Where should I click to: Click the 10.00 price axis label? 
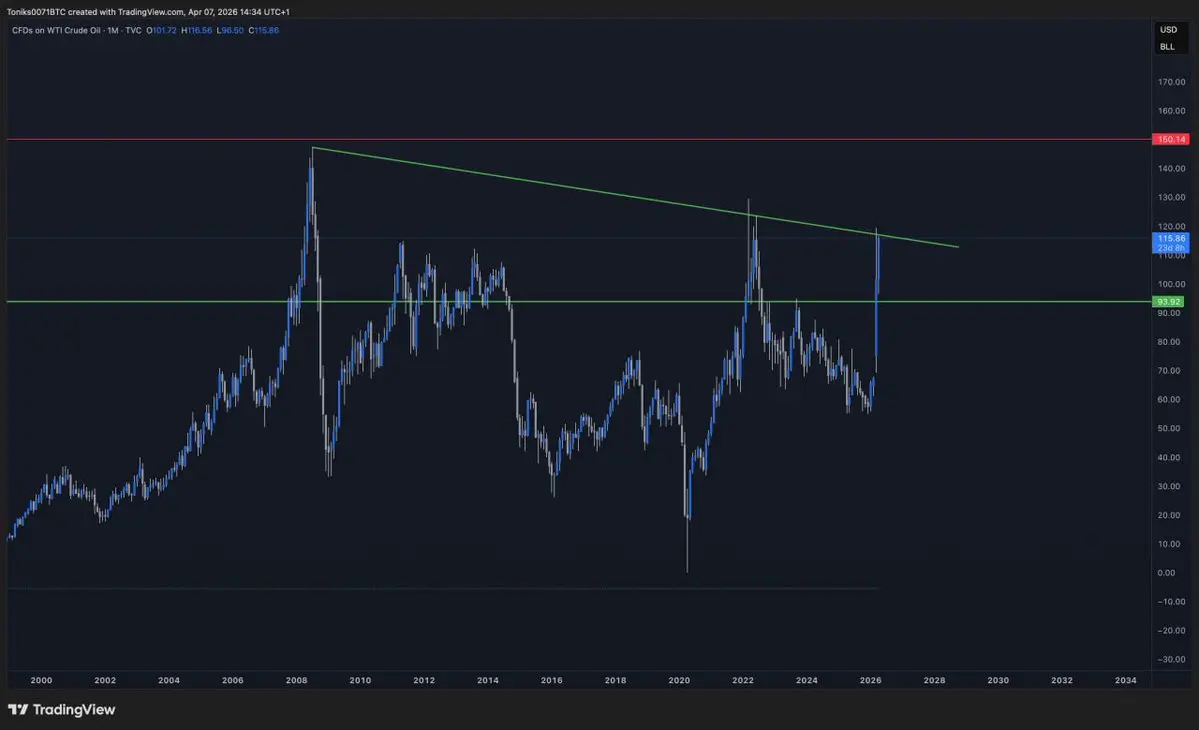tap(1168, 544)
